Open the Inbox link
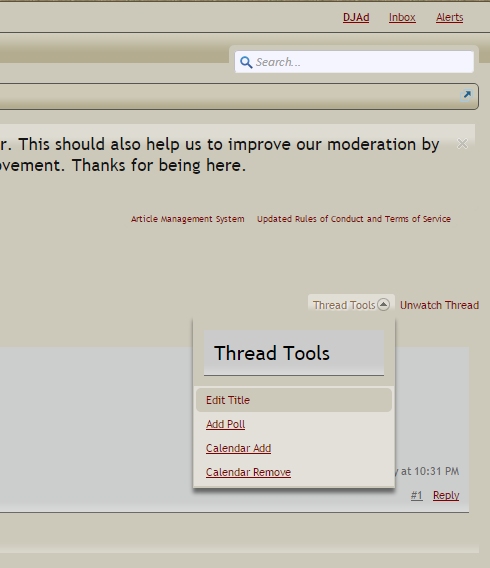490x568 pixels. (402, 17)
